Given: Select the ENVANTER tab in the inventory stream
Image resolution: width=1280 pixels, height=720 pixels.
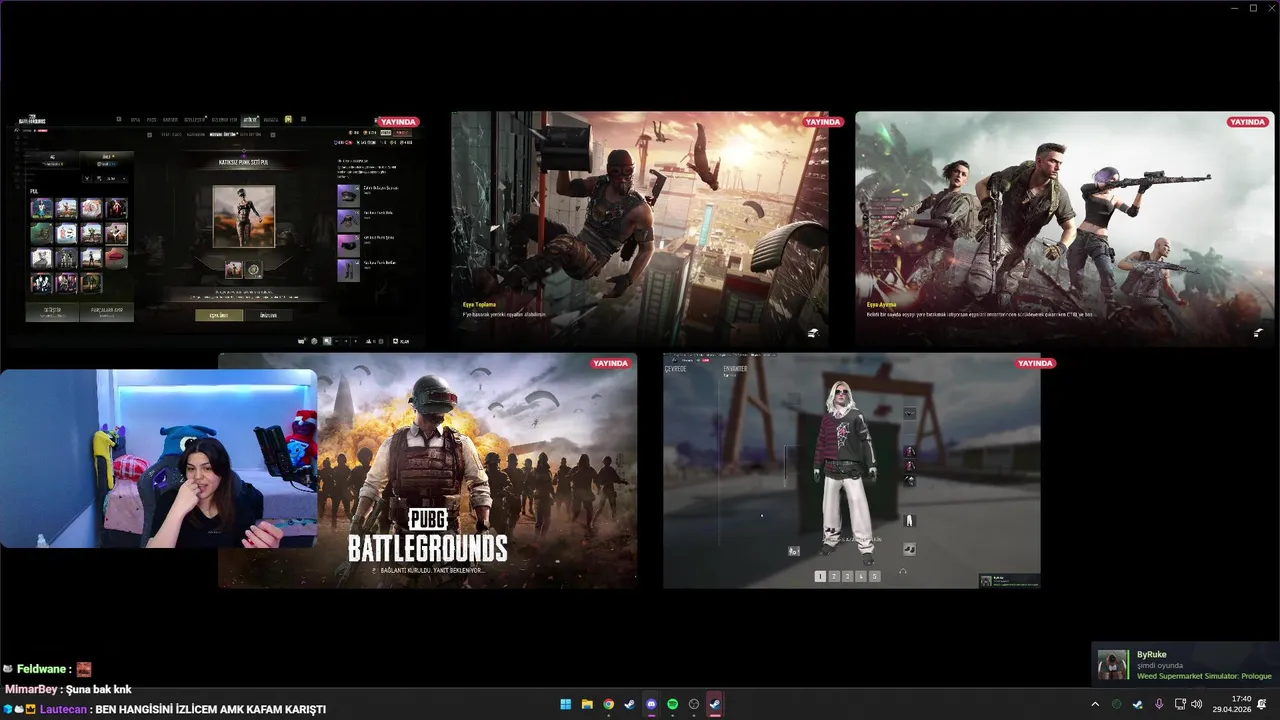Looking at the screenshot, I should tap(735, 369).
